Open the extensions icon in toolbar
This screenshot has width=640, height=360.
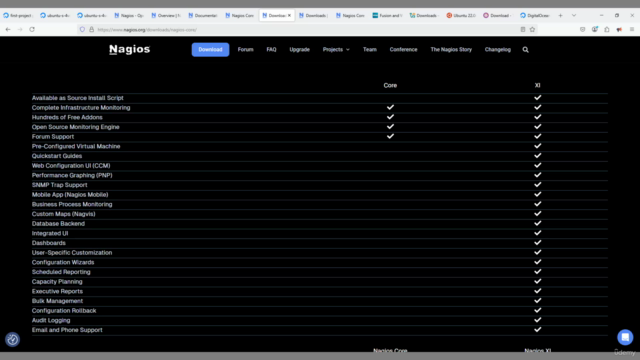pyautogui.click(x=607, y=29)
